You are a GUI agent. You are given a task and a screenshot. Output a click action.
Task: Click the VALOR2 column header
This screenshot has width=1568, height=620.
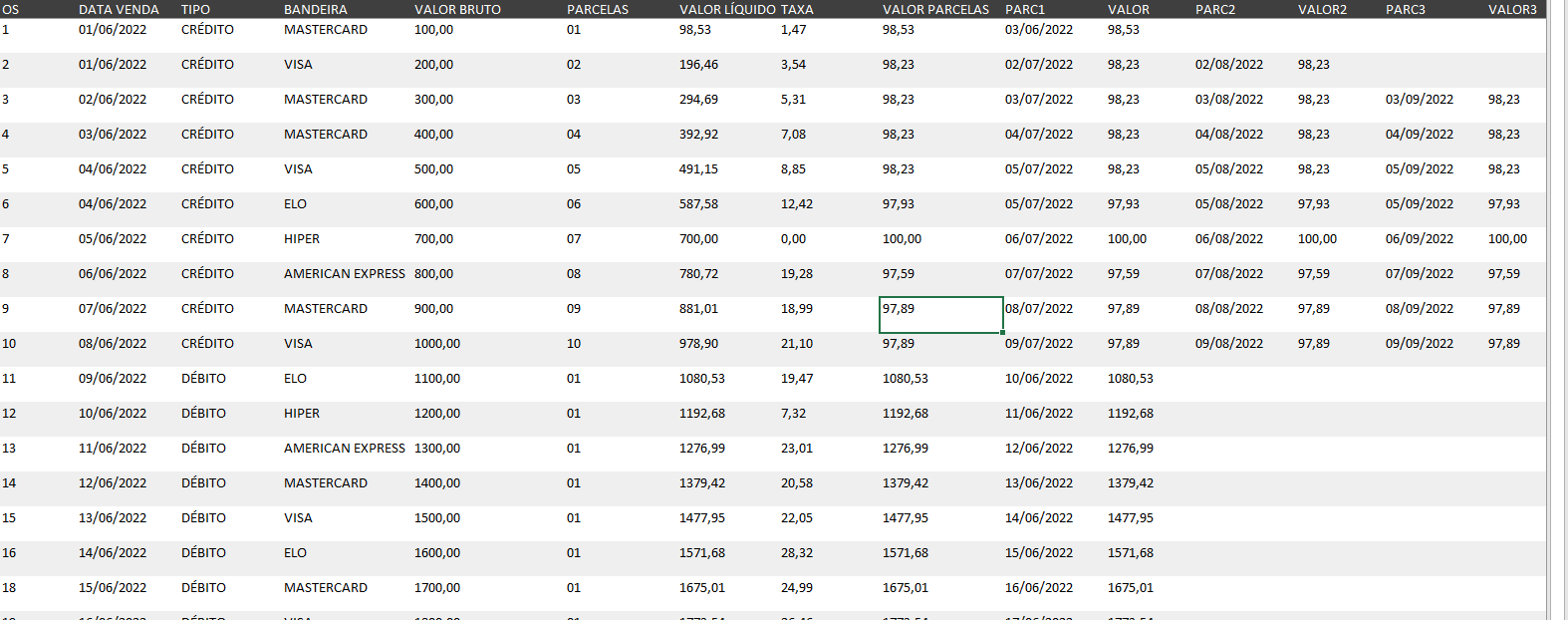tap(1322, 9)
